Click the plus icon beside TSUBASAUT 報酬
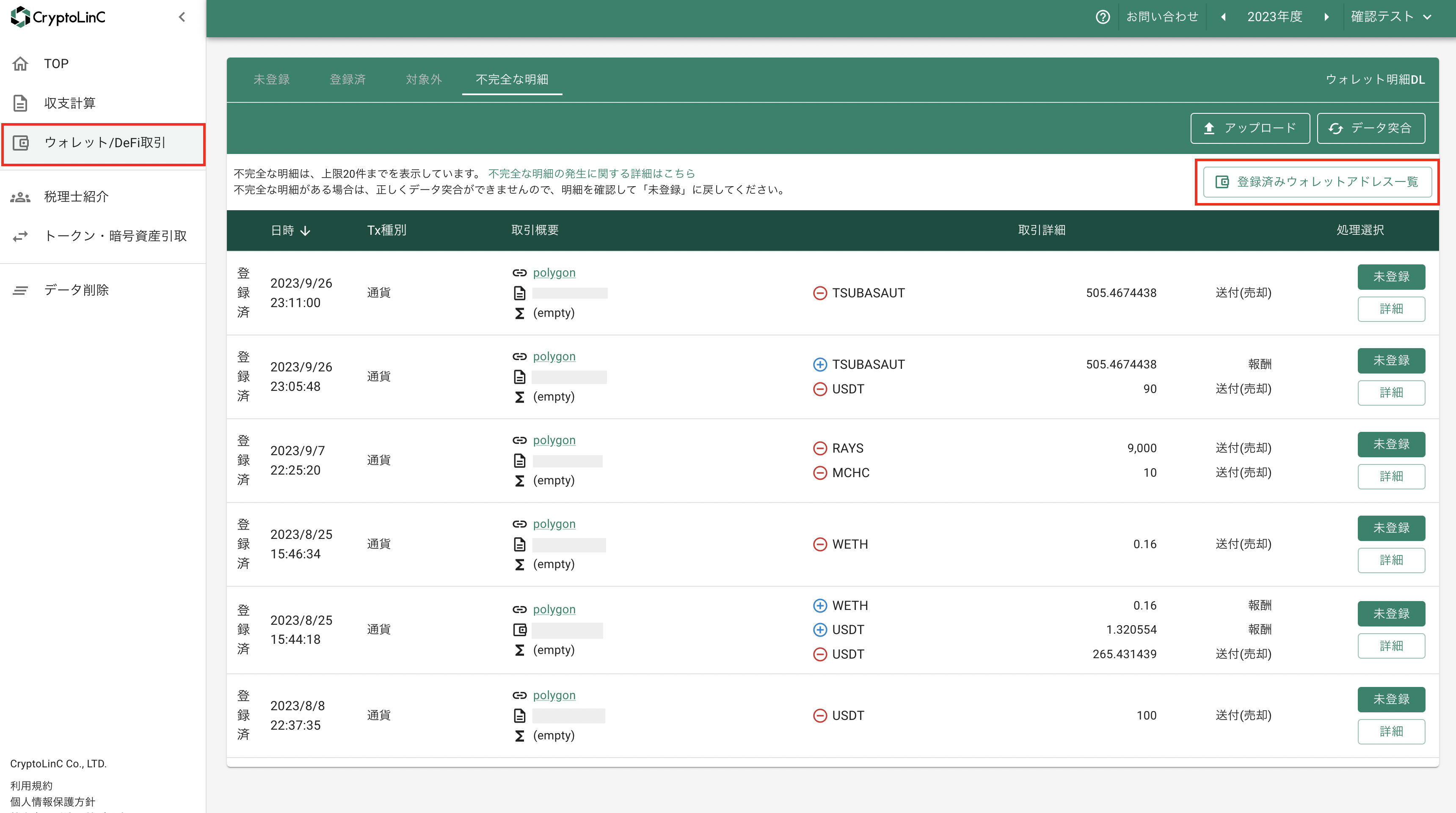Image resolution: width=1456 pixels, height=813 pixels. tap(819, 364)
